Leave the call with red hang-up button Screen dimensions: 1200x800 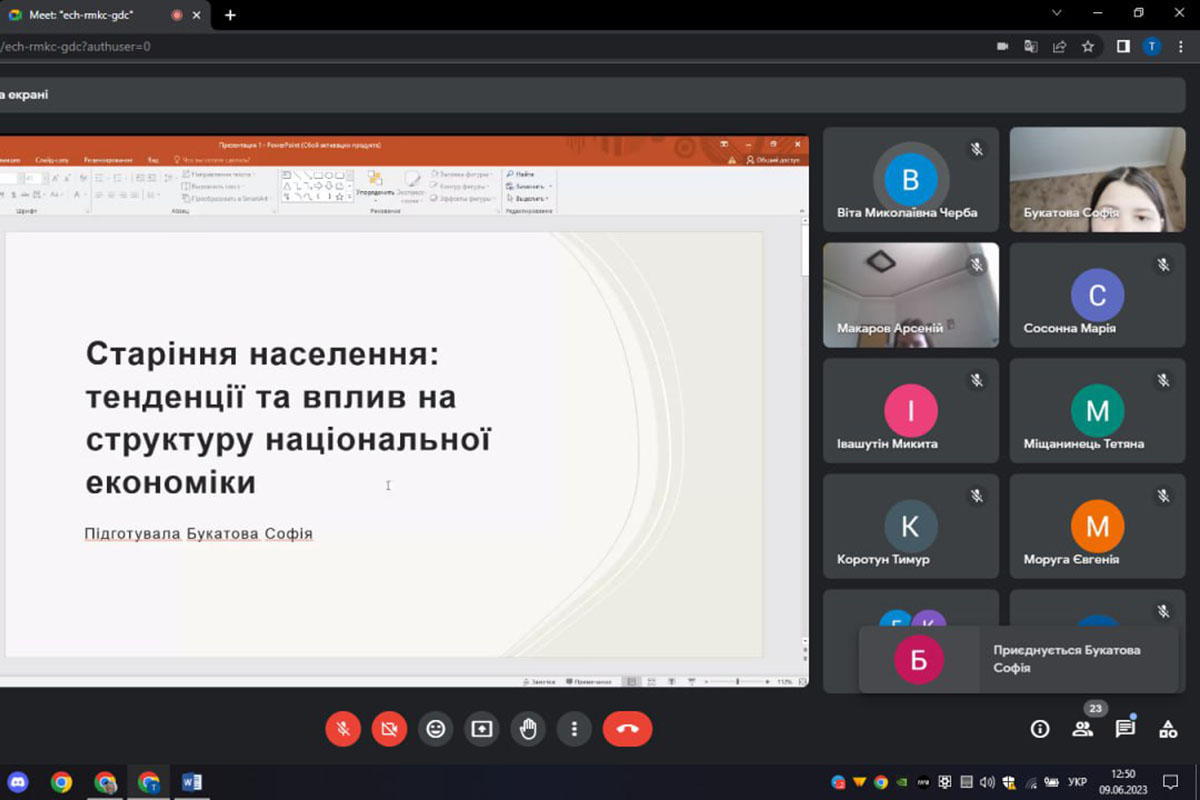(x=627, y=729)
